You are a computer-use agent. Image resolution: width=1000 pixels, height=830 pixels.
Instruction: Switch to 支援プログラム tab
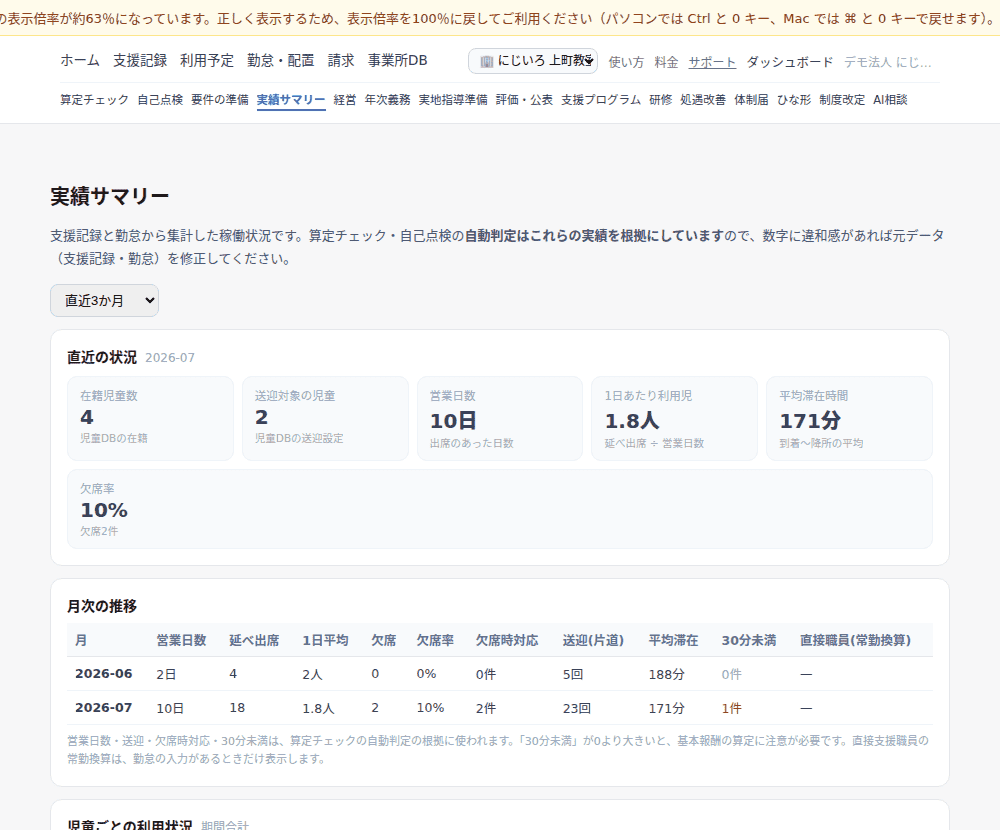click(x=601, y=100)
